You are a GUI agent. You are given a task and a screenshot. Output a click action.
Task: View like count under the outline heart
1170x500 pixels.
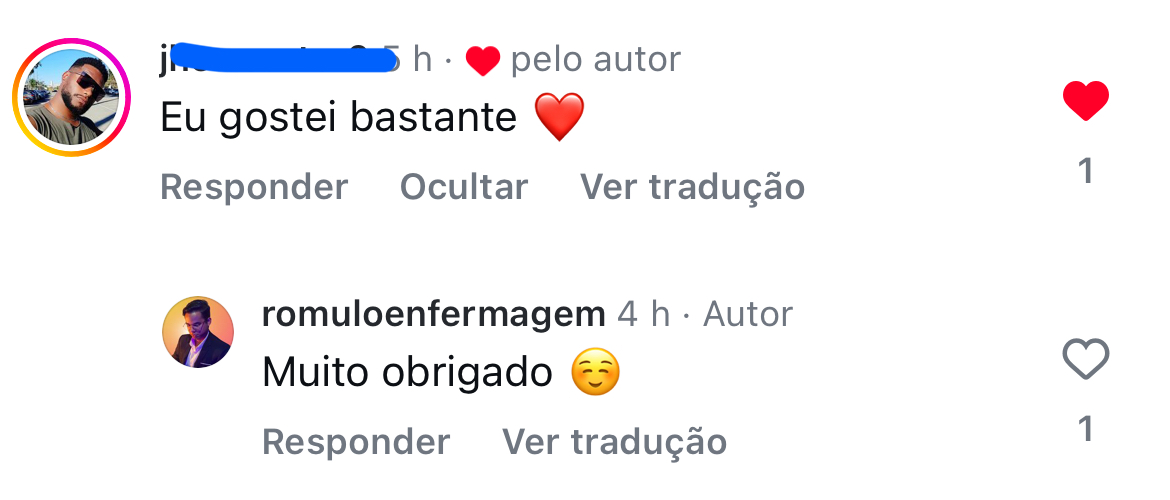point(1086,429)
